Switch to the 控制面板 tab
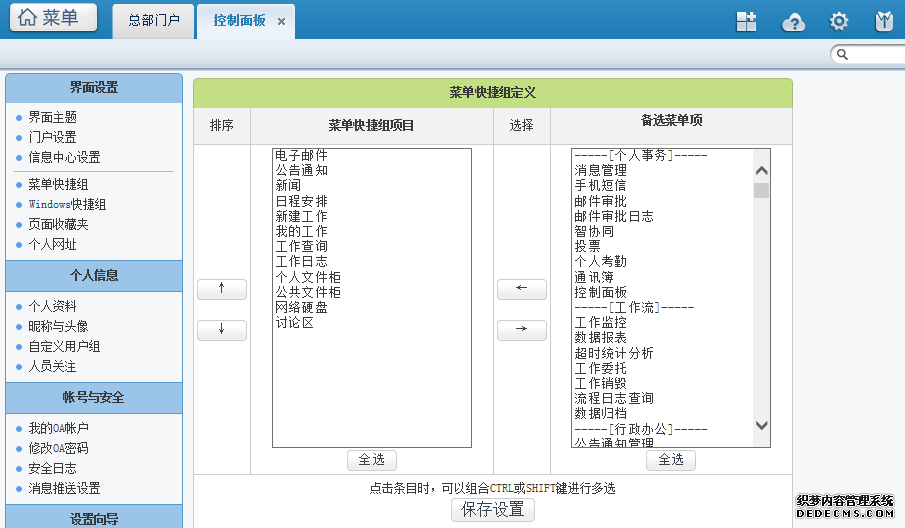The image size is (905, 528). (240, 21)
